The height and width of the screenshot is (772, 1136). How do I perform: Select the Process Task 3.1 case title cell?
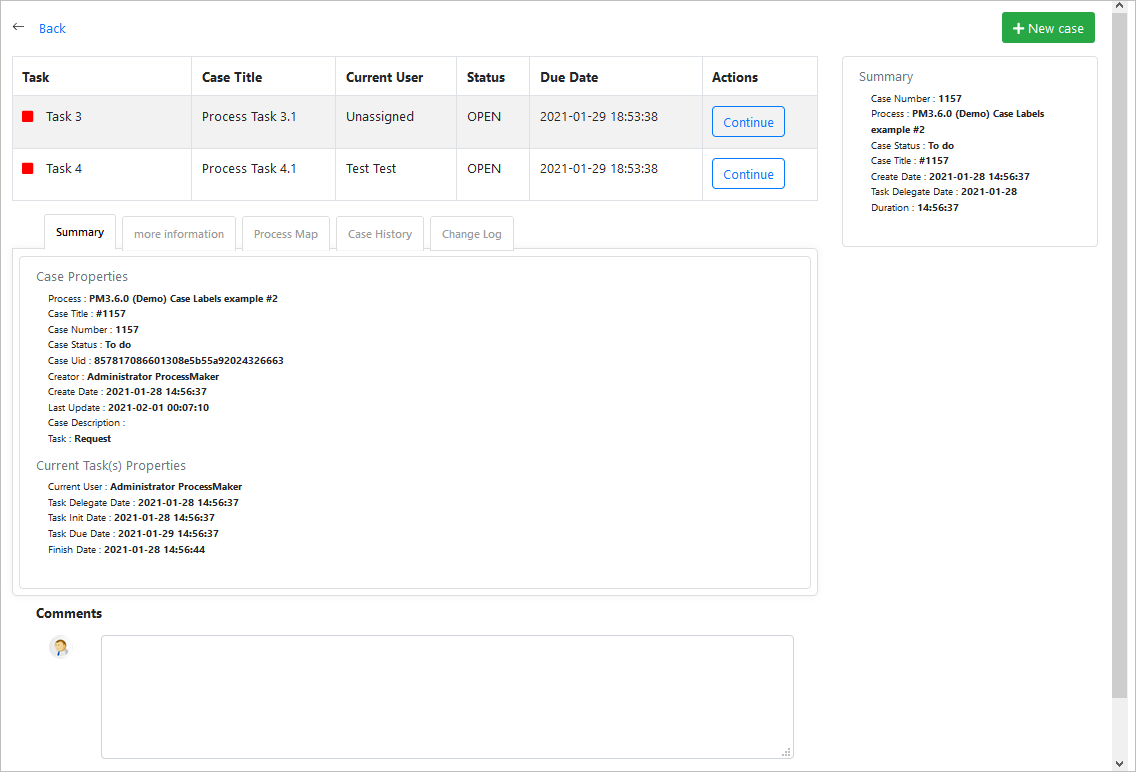pos(249,117)
